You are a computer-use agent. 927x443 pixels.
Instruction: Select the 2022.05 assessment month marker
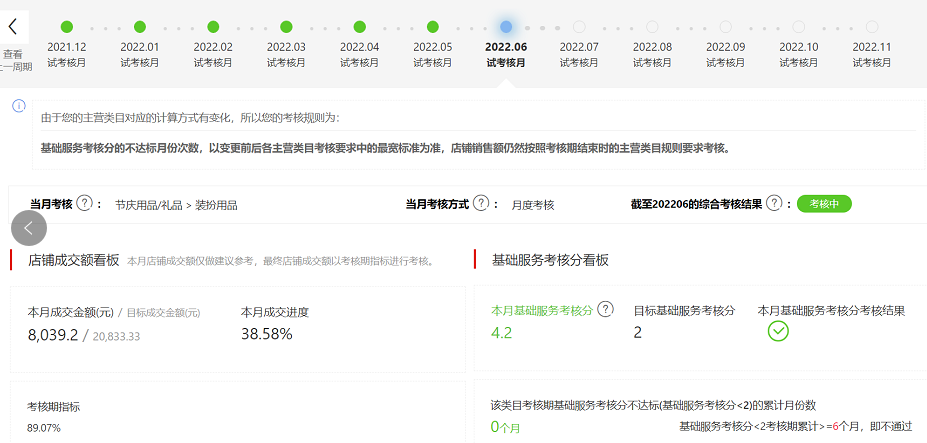[433, 27]
